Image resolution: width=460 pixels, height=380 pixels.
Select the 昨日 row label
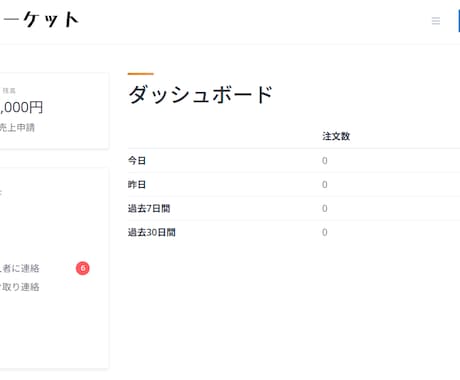[x=137, y=184]
